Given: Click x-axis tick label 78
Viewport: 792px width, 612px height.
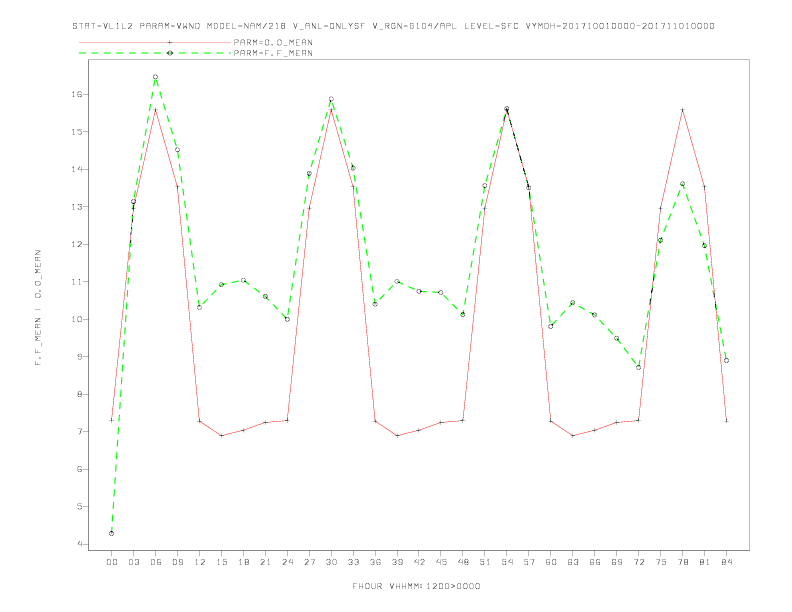Looking at the screenshot, I should click(682, 562).
